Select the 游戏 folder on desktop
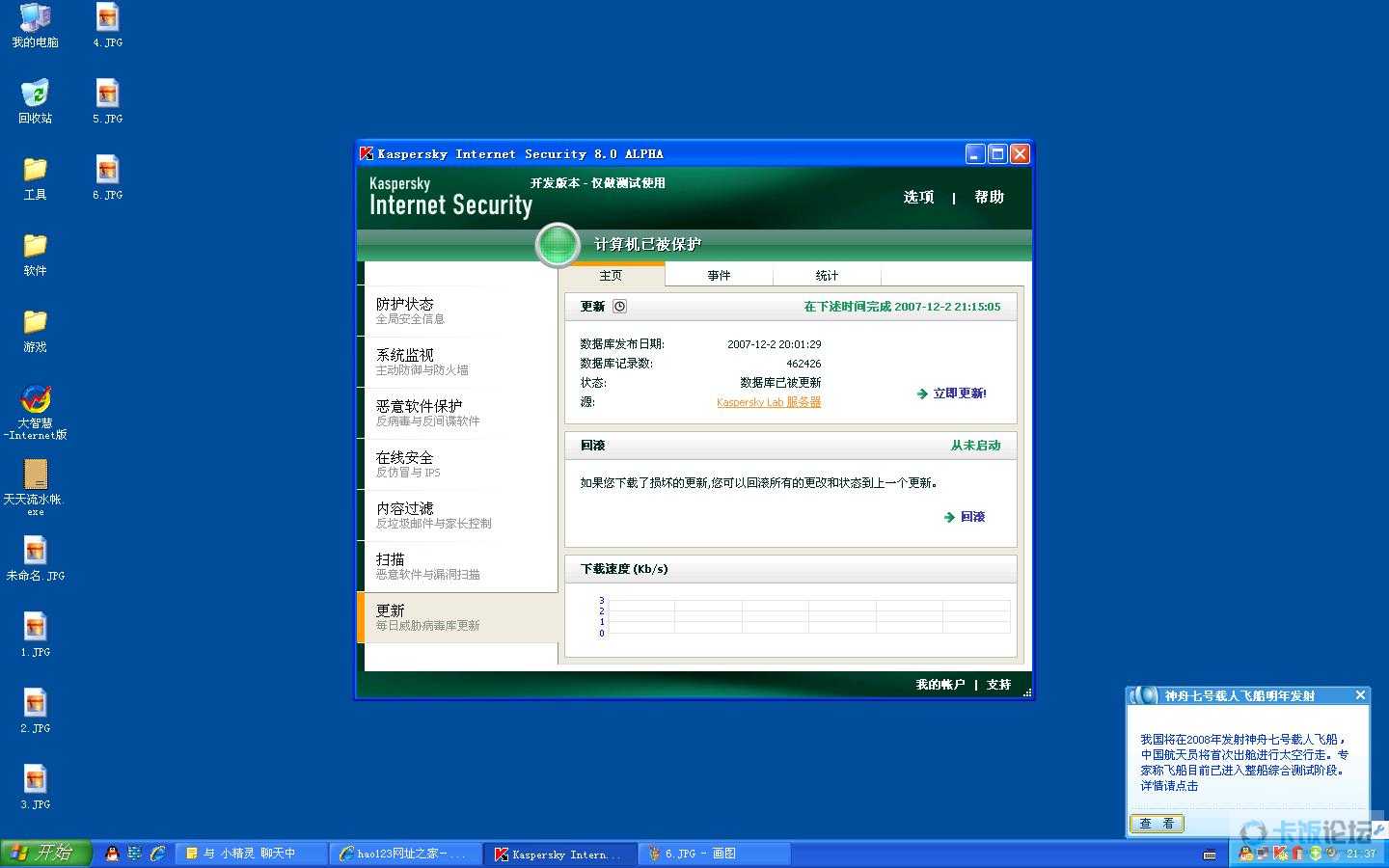Image resolution: width=1389 pixels, height=868 pixels. point(35,331)
